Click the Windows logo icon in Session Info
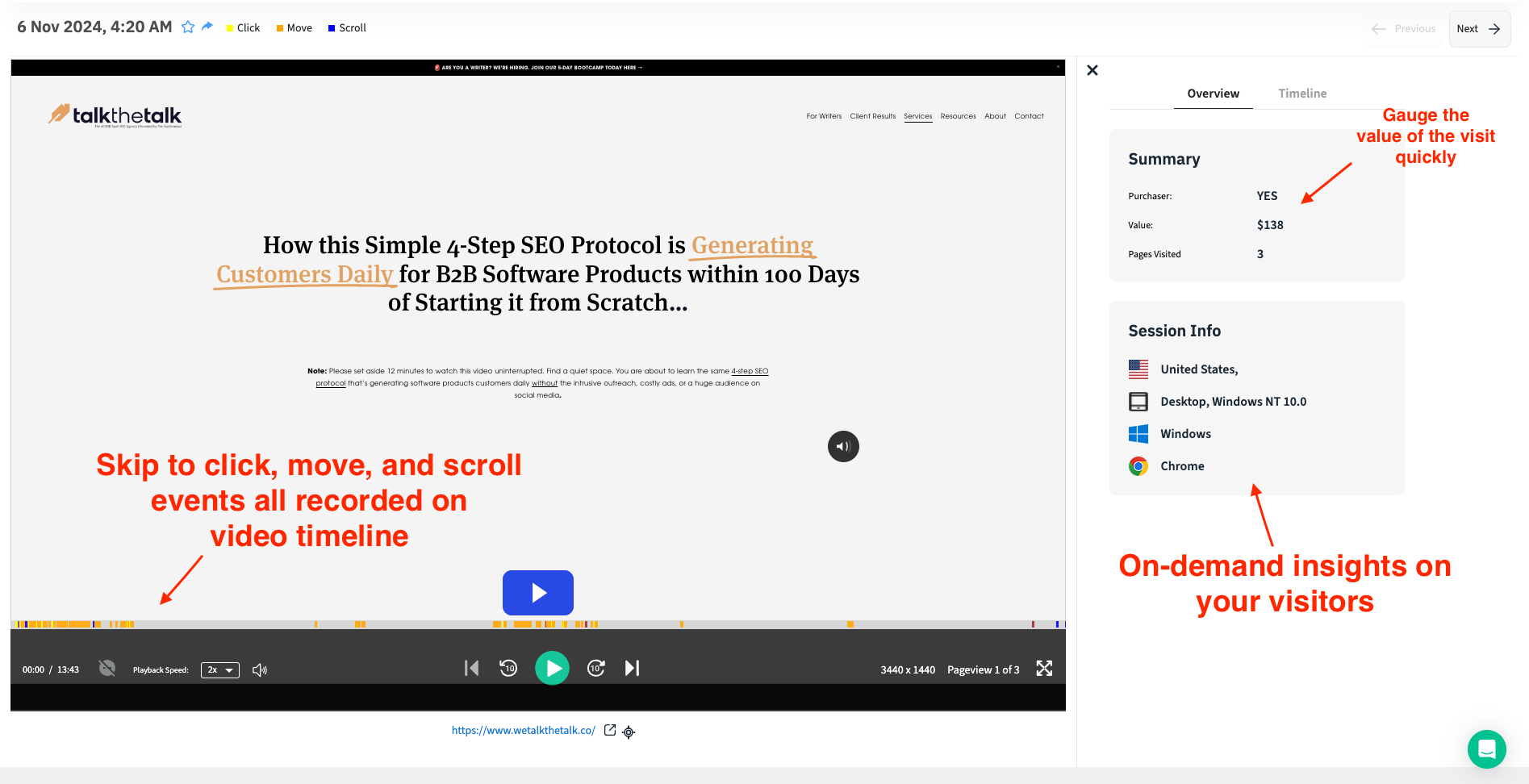Image resolution: width=1529 pixels, height=784 pixels. tap(1138, 434)
